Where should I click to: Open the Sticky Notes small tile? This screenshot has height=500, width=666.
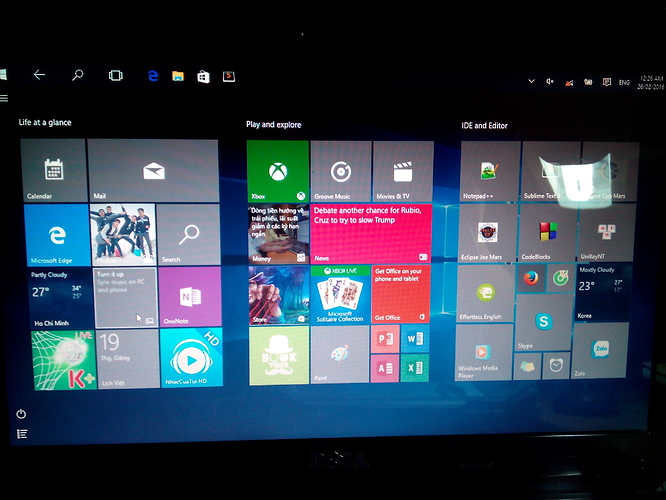click(528, 366)
